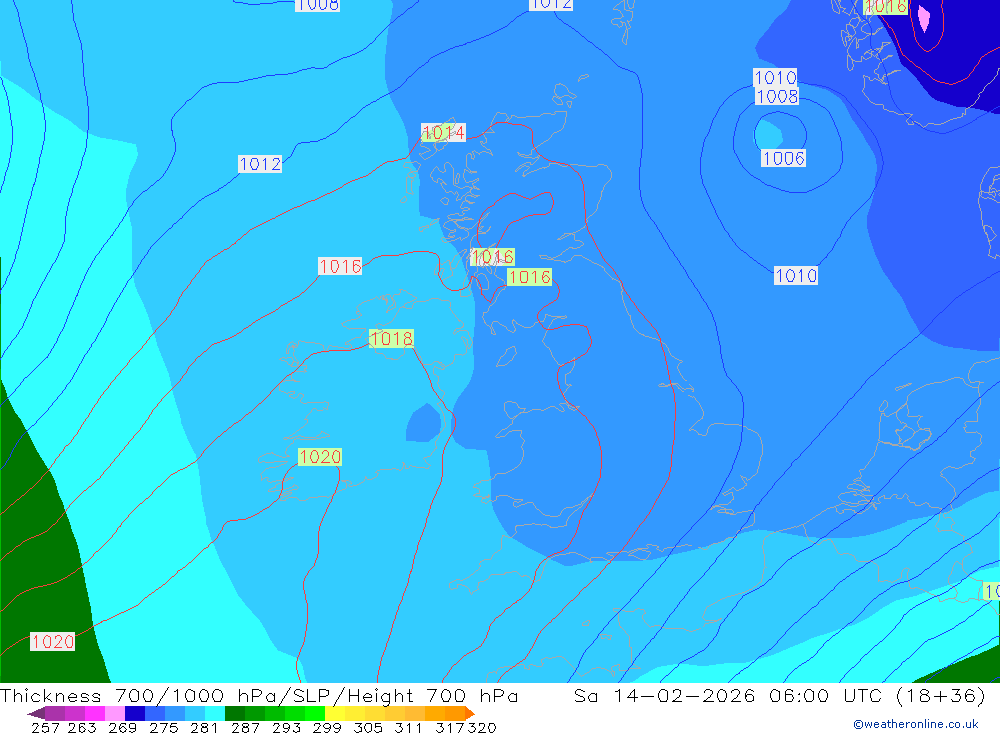Click the 1010 label stacked above 1008
The image size is (1000, 733).
click(776, 77)
